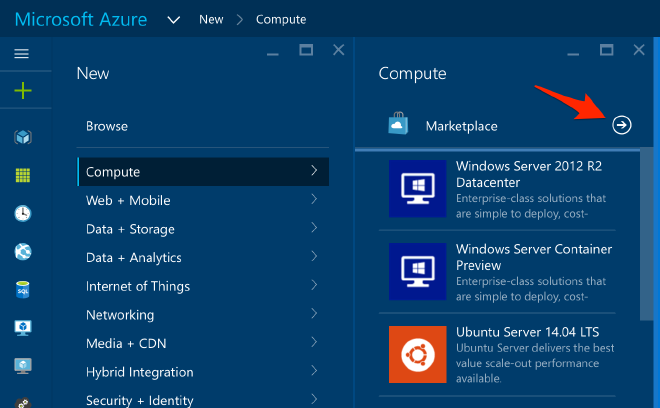Select Internet of Things category
The height and width of the screenshot is (408, 660).
pos(203,286)
